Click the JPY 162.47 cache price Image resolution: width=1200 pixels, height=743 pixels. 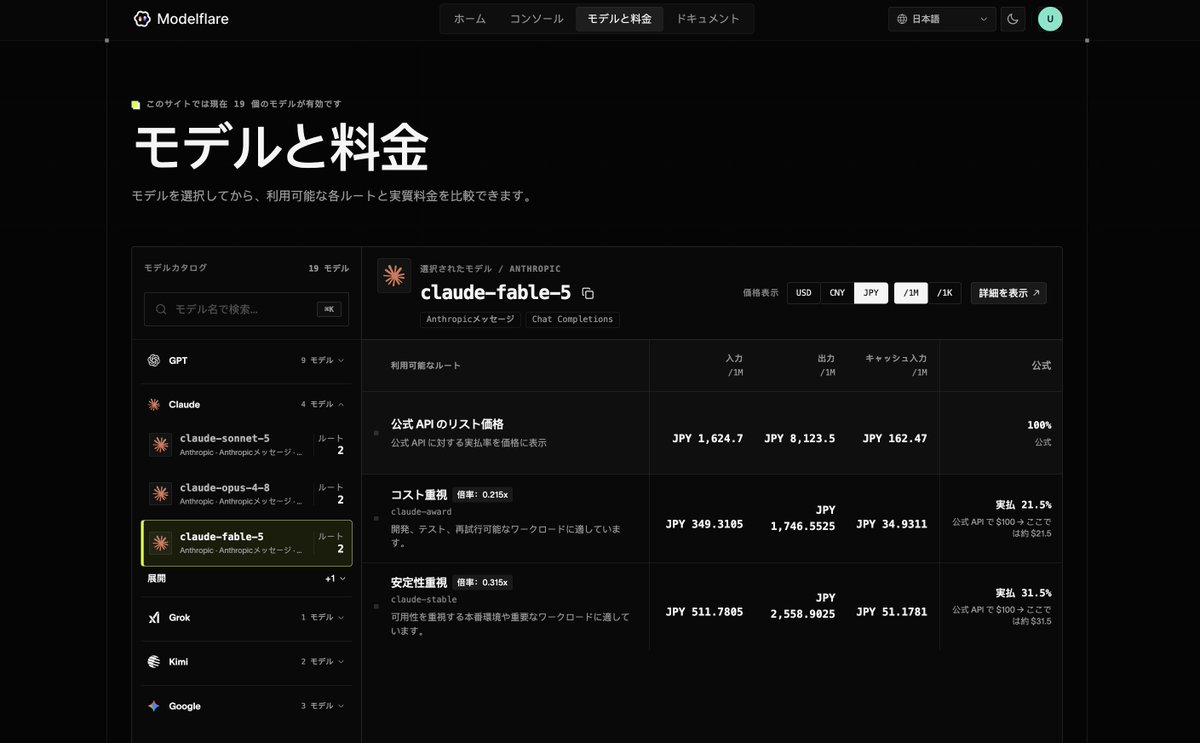click(894, 438)
